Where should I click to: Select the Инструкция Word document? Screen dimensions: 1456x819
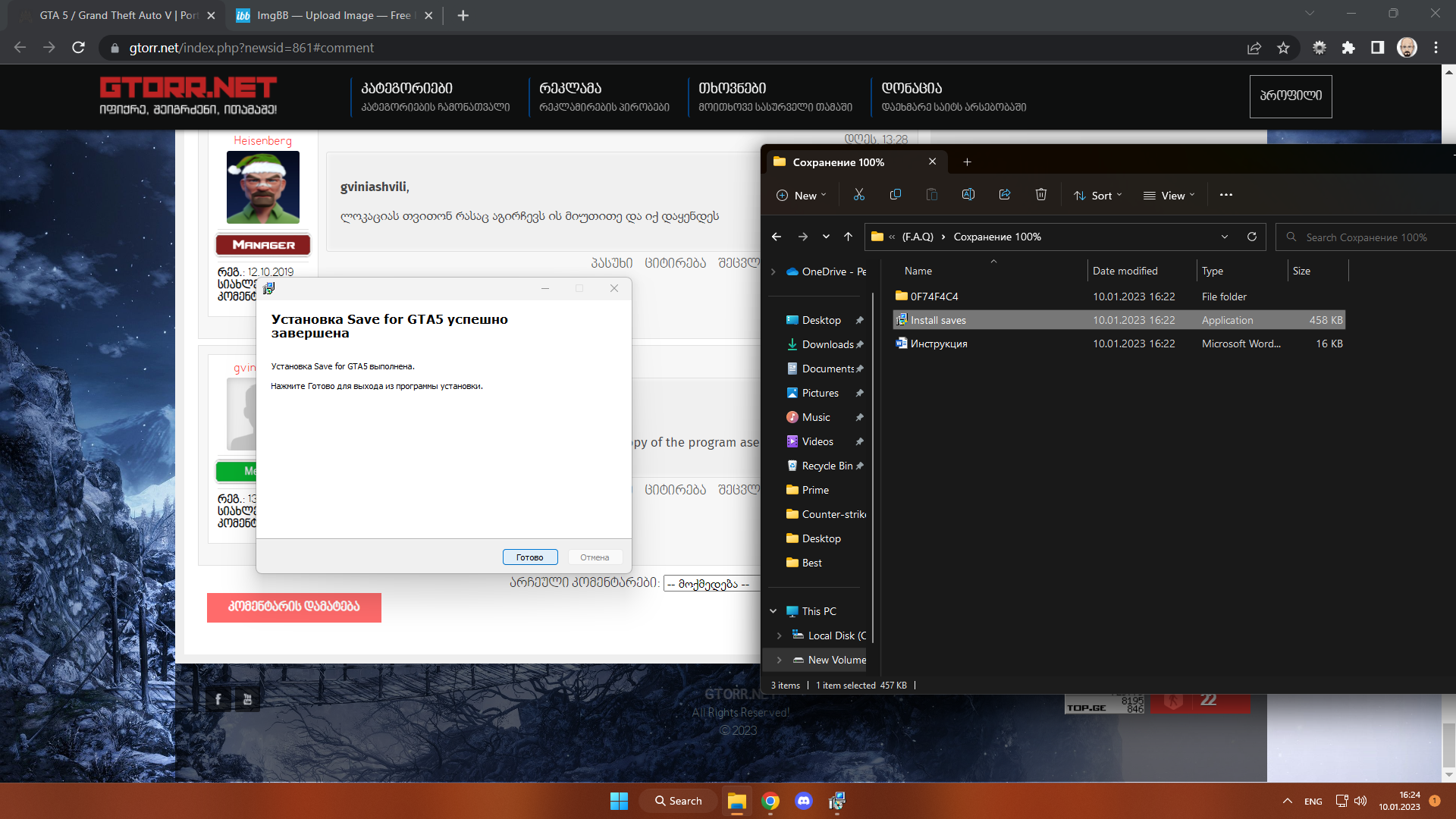tap(1119, 344)
